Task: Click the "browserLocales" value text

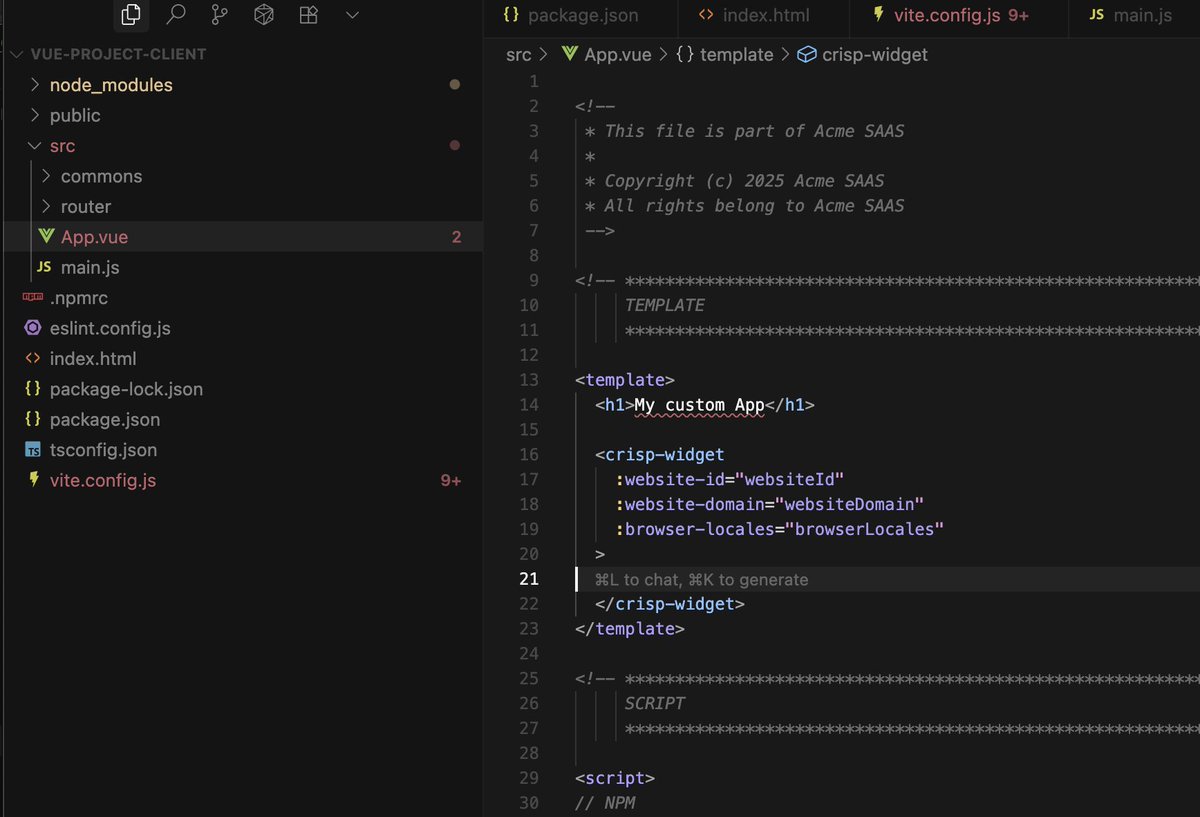Action: [x=865, y=529]
